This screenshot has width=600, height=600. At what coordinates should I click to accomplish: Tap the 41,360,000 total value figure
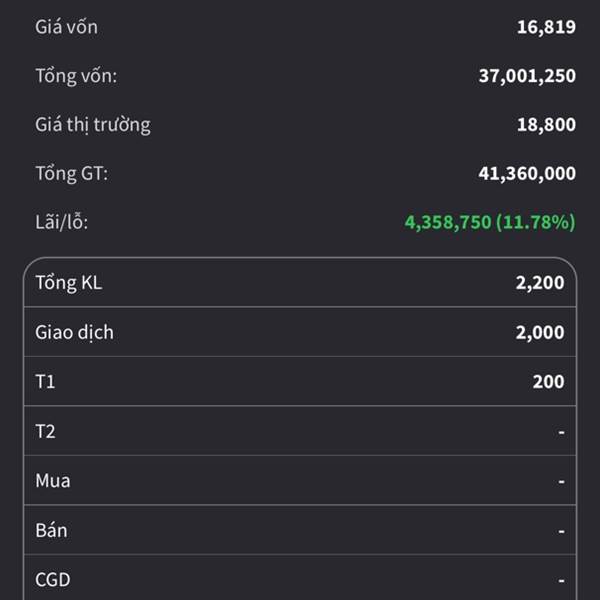[527, 173]
